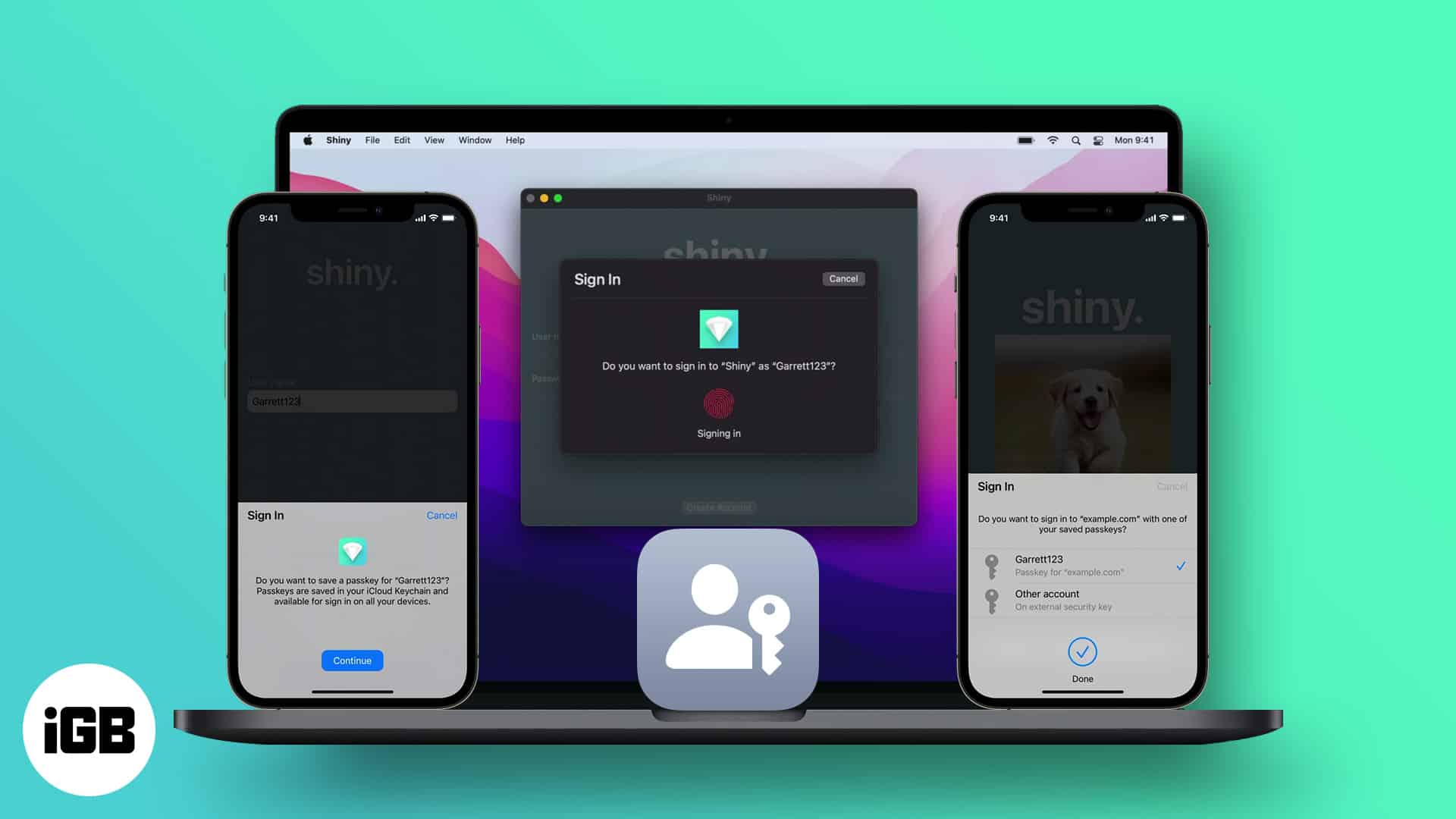Click the Search icon in Mac menu bar

click(x=1076, y=140)
